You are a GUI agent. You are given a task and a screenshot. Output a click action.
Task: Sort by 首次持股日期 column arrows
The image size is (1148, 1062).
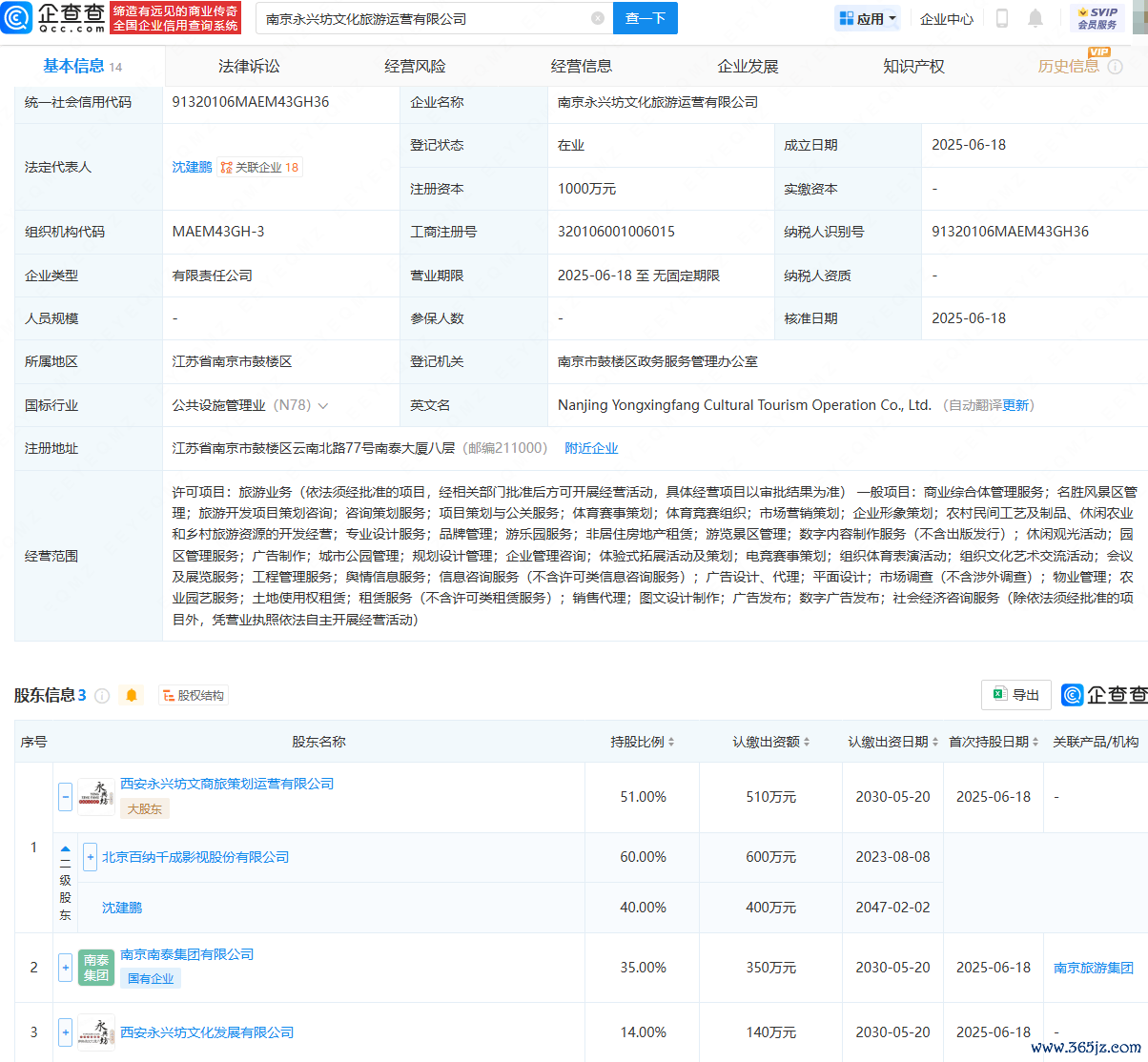pyautogui.click(x=1035, y=742)
